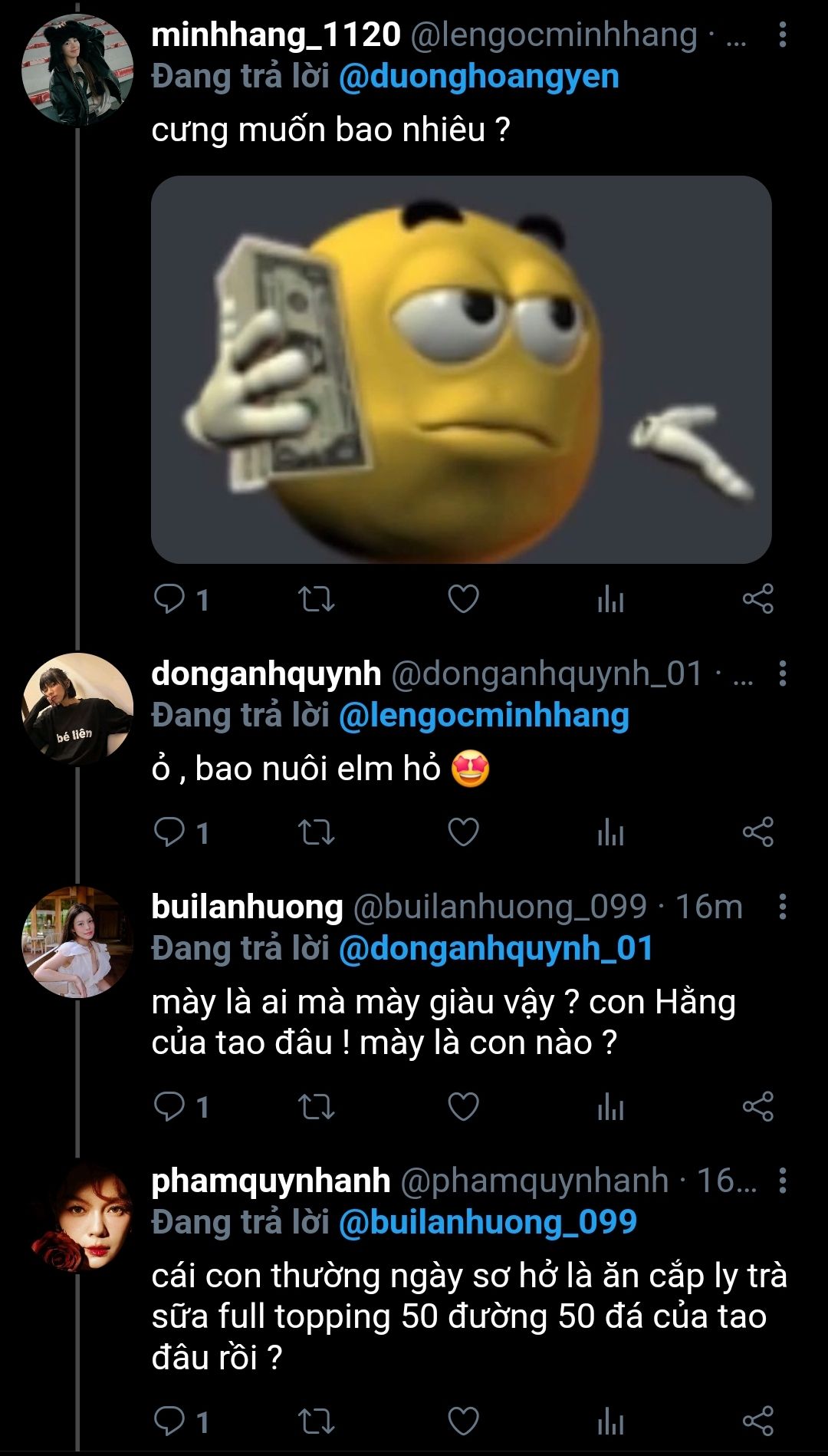View analytics for phamquynhanh's tweet

610,1421
